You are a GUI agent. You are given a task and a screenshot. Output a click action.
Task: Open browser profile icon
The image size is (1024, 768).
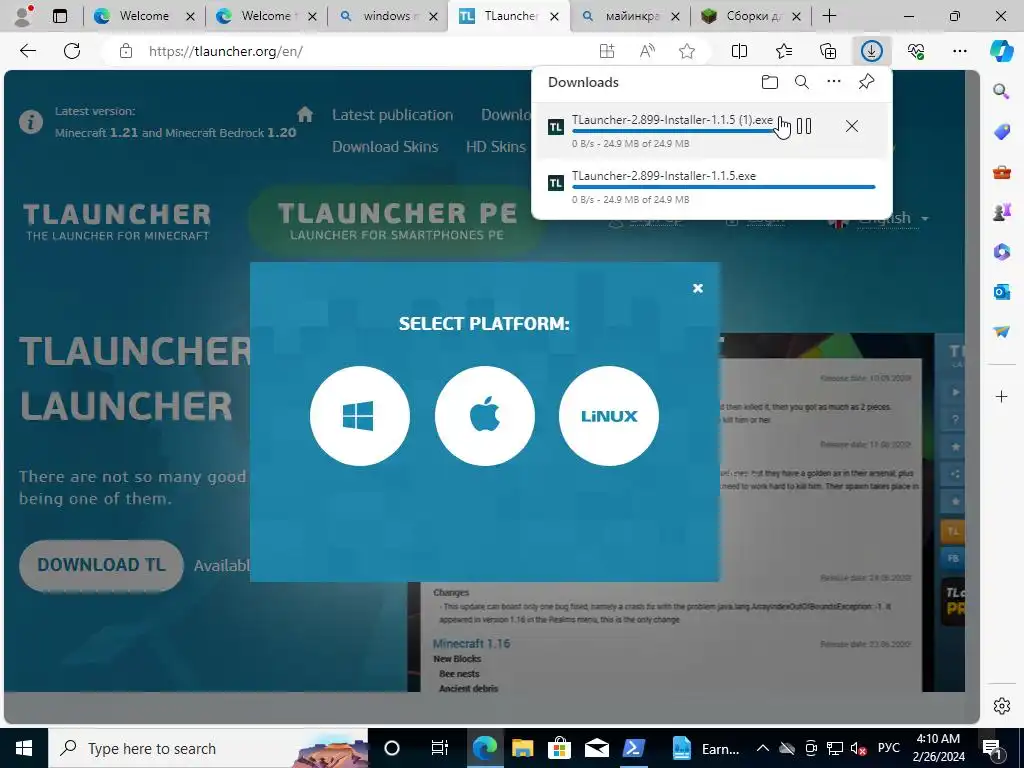point(23,16)
